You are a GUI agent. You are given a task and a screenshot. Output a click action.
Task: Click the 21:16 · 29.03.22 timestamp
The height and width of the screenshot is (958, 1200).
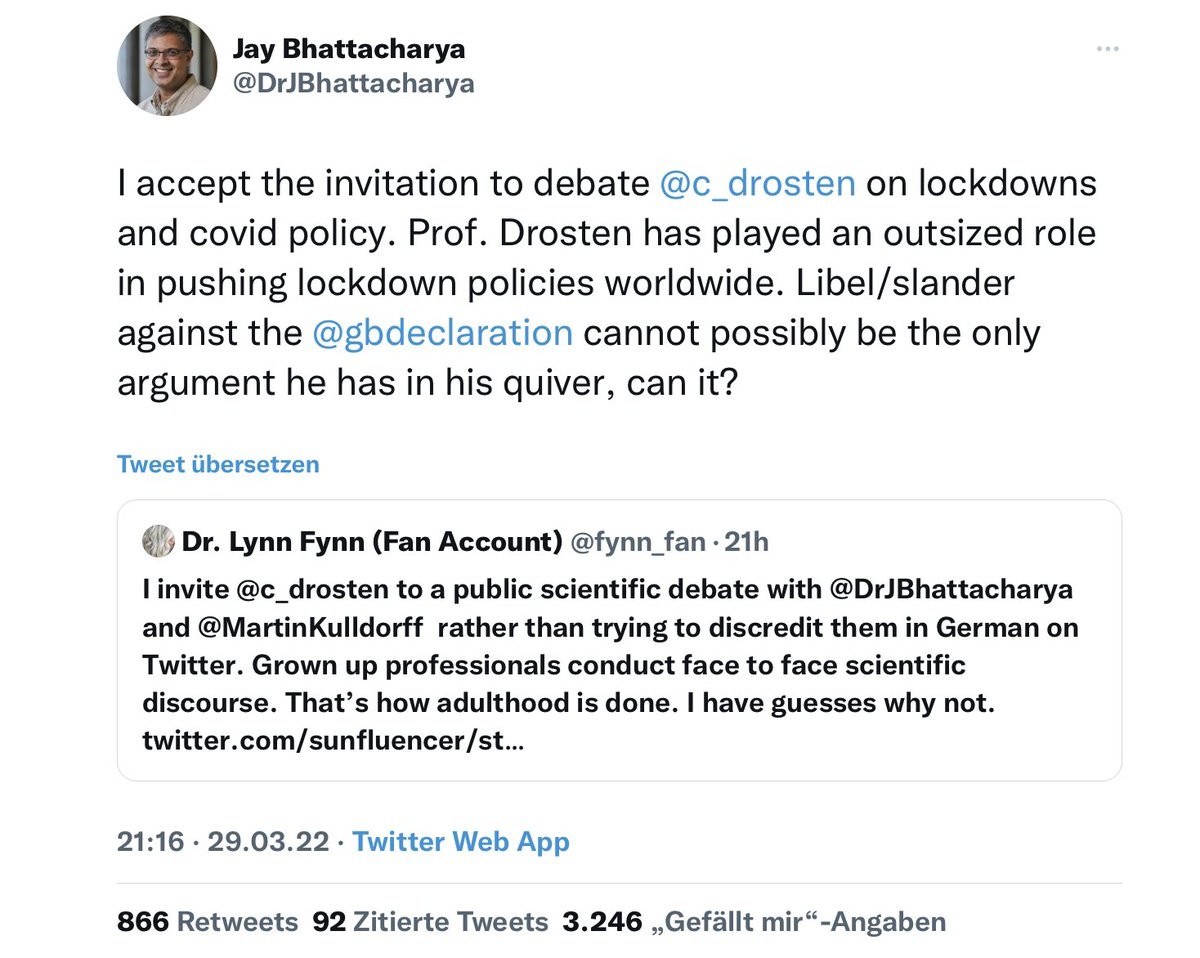click(222, 841)
